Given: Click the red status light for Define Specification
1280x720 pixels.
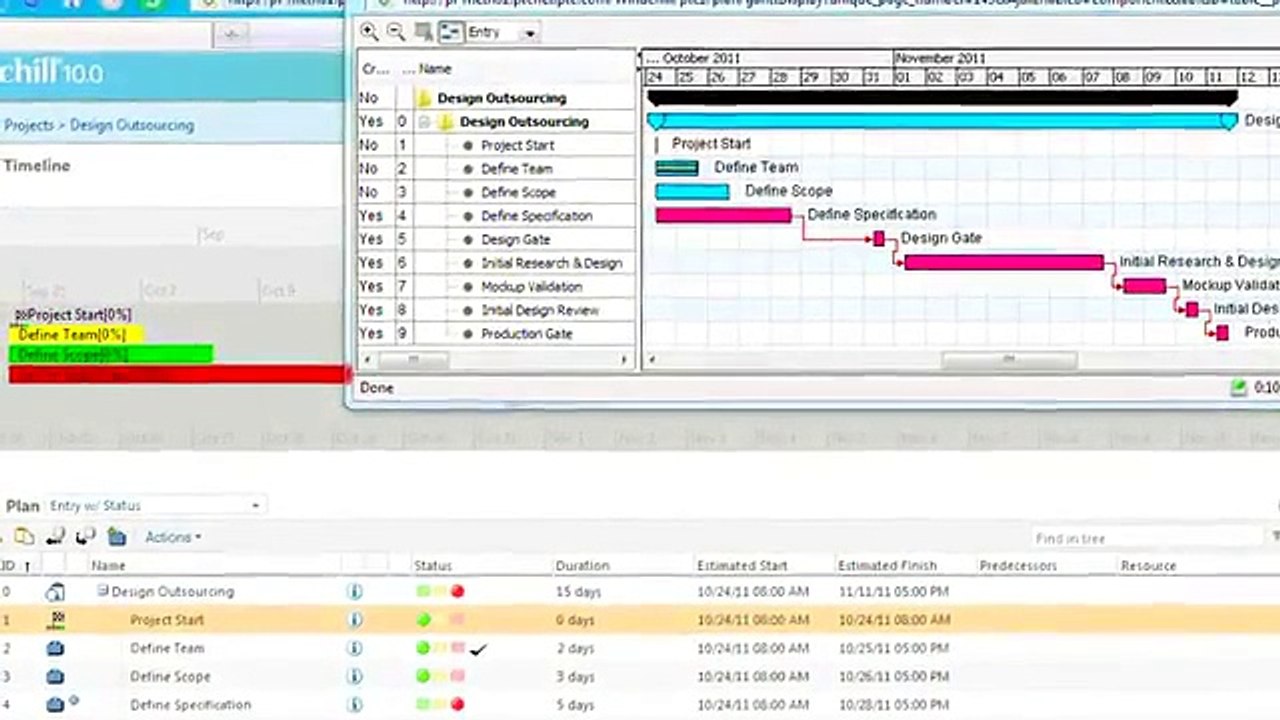Looking at the screenshot, I should click(x=458, y=704).
